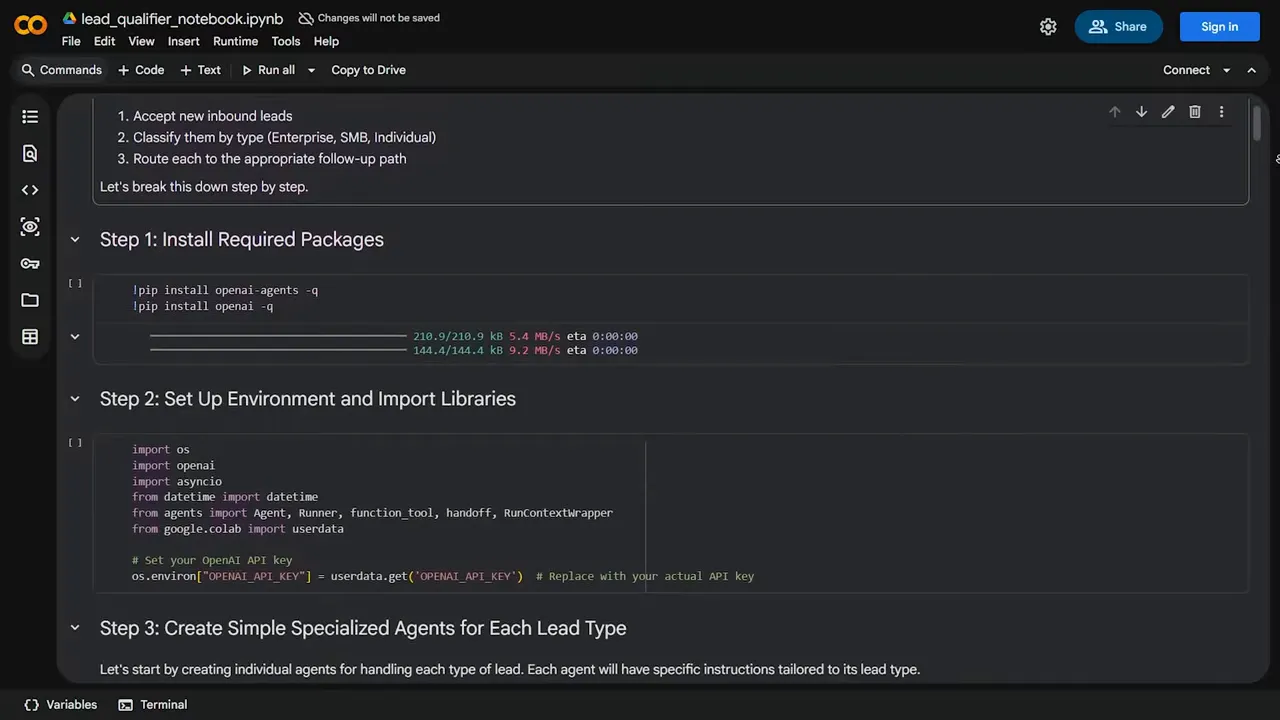
Task: Click the 210.9/210.9 kB output line
Action: 394,336
